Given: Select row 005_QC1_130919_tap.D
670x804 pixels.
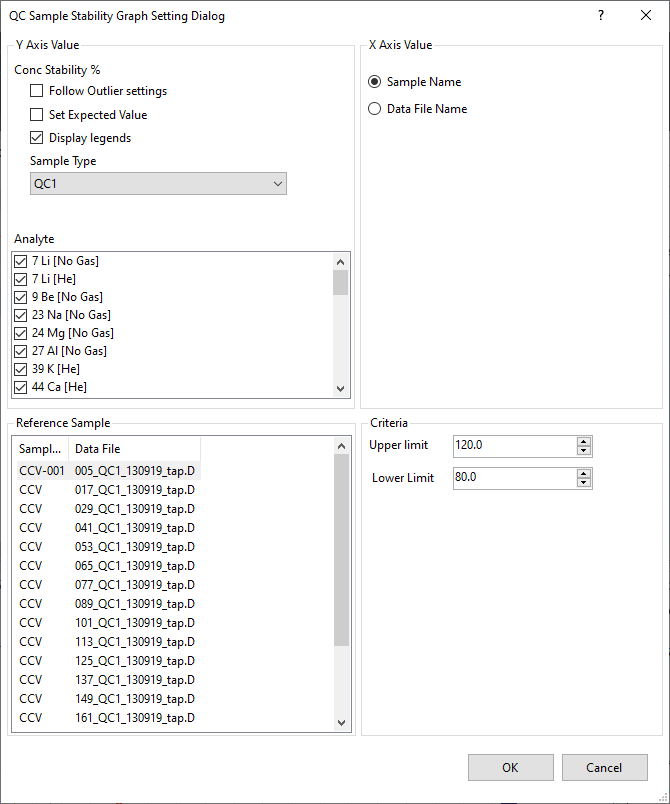Looking at the screenshot, I should coord(107,471).
